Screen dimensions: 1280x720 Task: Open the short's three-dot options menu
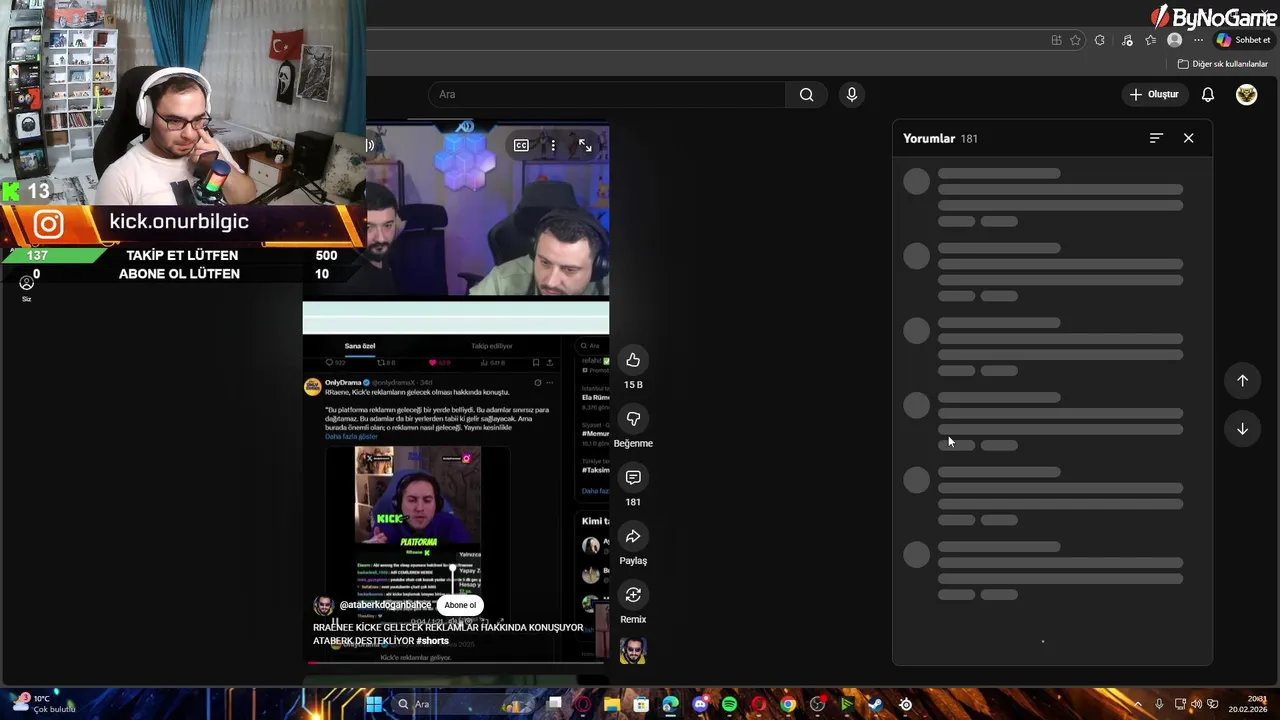[553, 145]
